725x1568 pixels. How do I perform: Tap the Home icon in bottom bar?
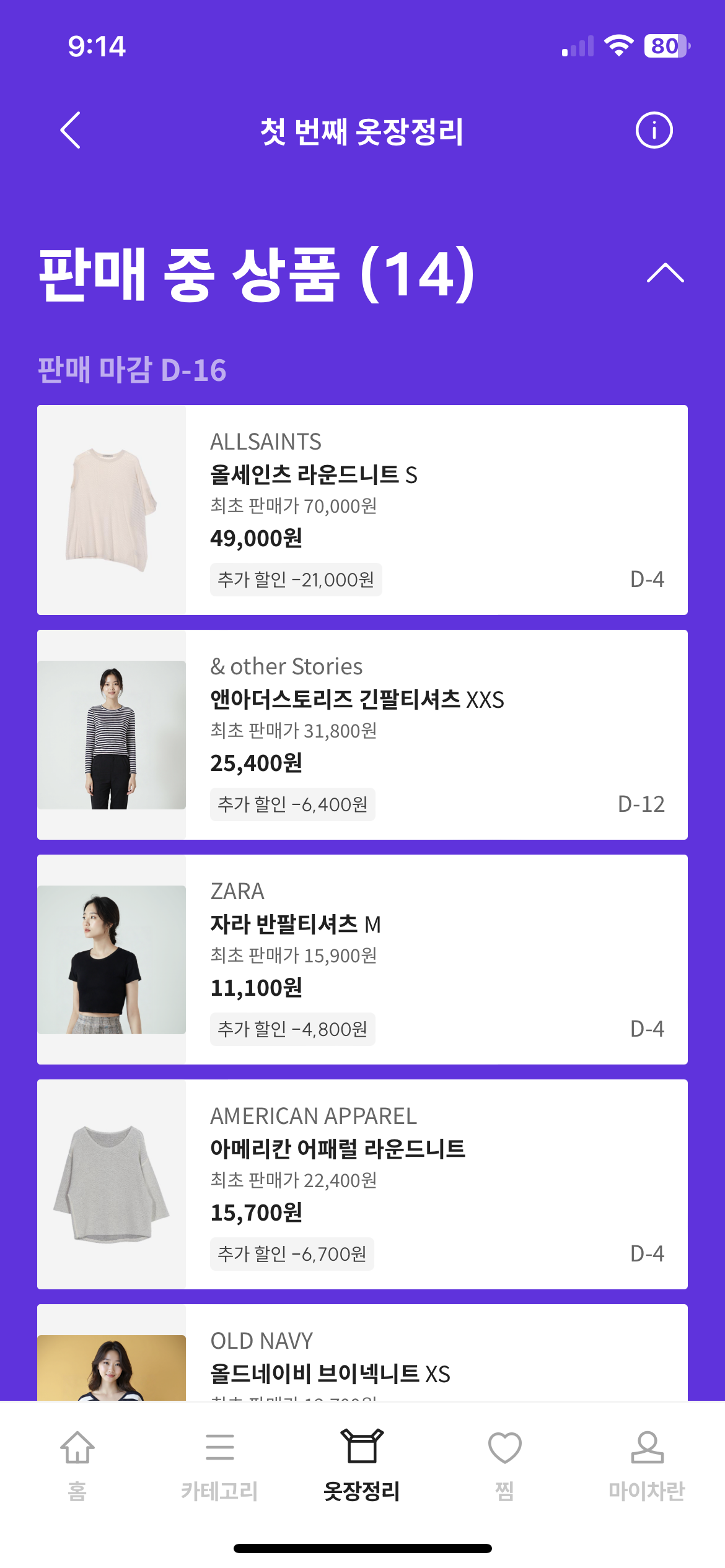[x=77, y=1447]
